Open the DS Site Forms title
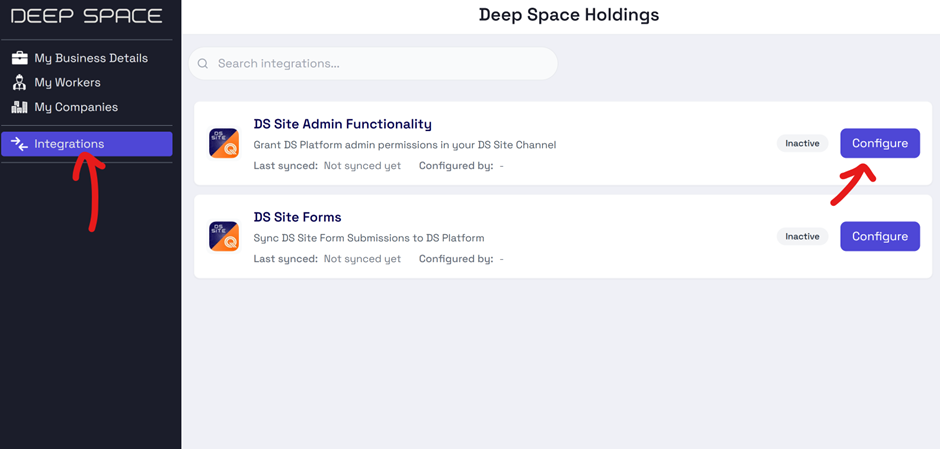 297,217
